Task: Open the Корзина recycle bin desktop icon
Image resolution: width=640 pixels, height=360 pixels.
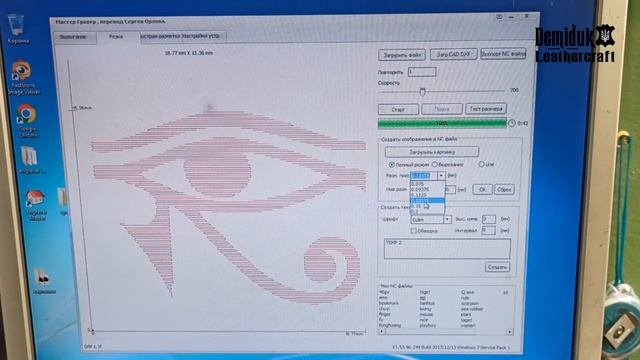Action: pyautogui.click(x=17, y=29)
